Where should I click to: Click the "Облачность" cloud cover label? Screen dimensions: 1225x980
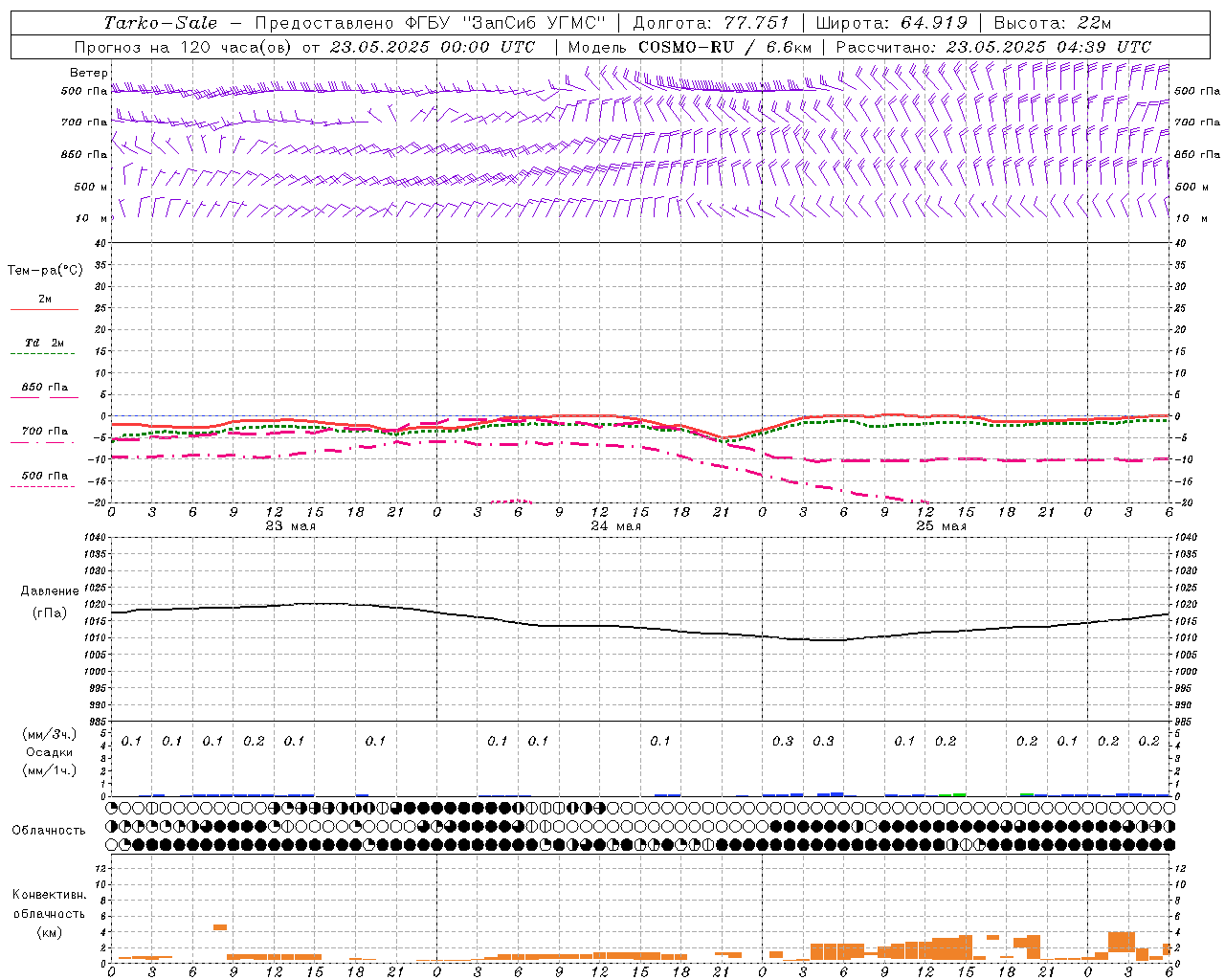point(49,831)
